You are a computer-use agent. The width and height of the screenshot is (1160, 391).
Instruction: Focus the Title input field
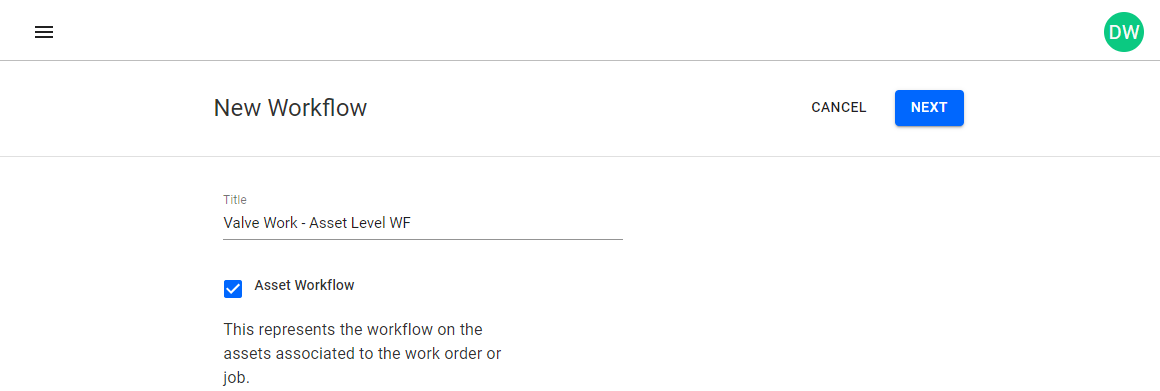pos(422,222)
